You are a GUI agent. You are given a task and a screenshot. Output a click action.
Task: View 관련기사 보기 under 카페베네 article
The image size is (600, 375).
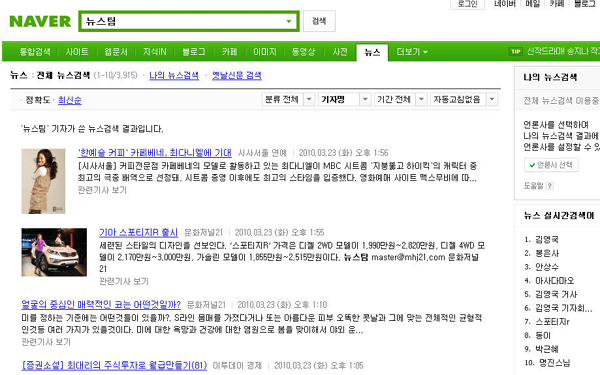pos(102,190)
